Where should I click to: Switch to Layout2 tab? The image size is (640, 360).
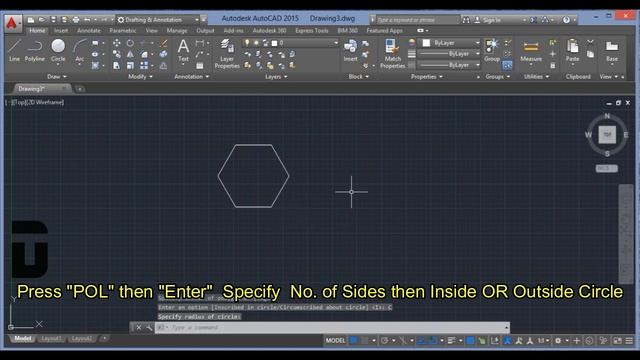(x=82, y=339)
